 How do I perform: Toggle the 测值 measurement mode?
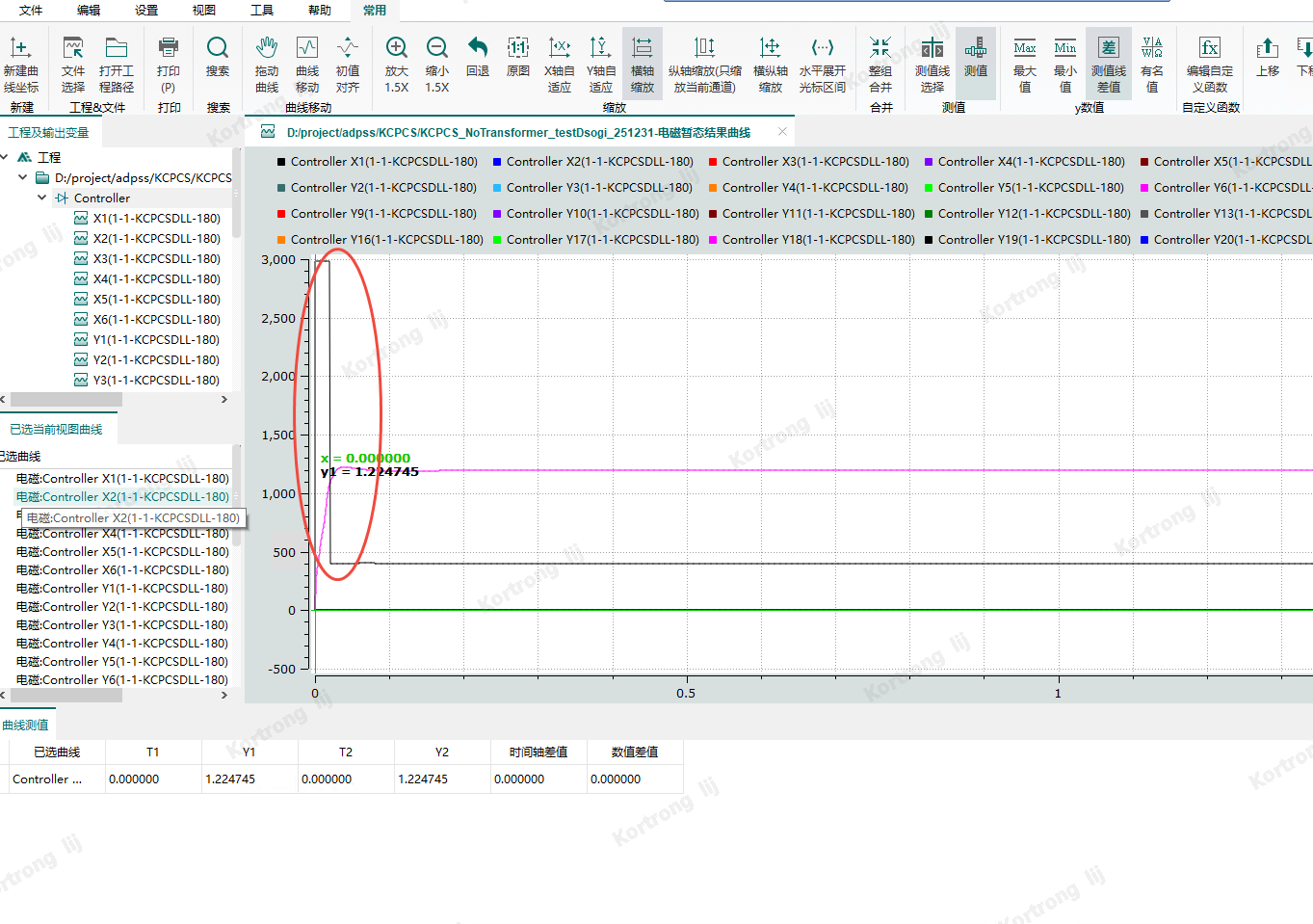(x=975, y=48)
